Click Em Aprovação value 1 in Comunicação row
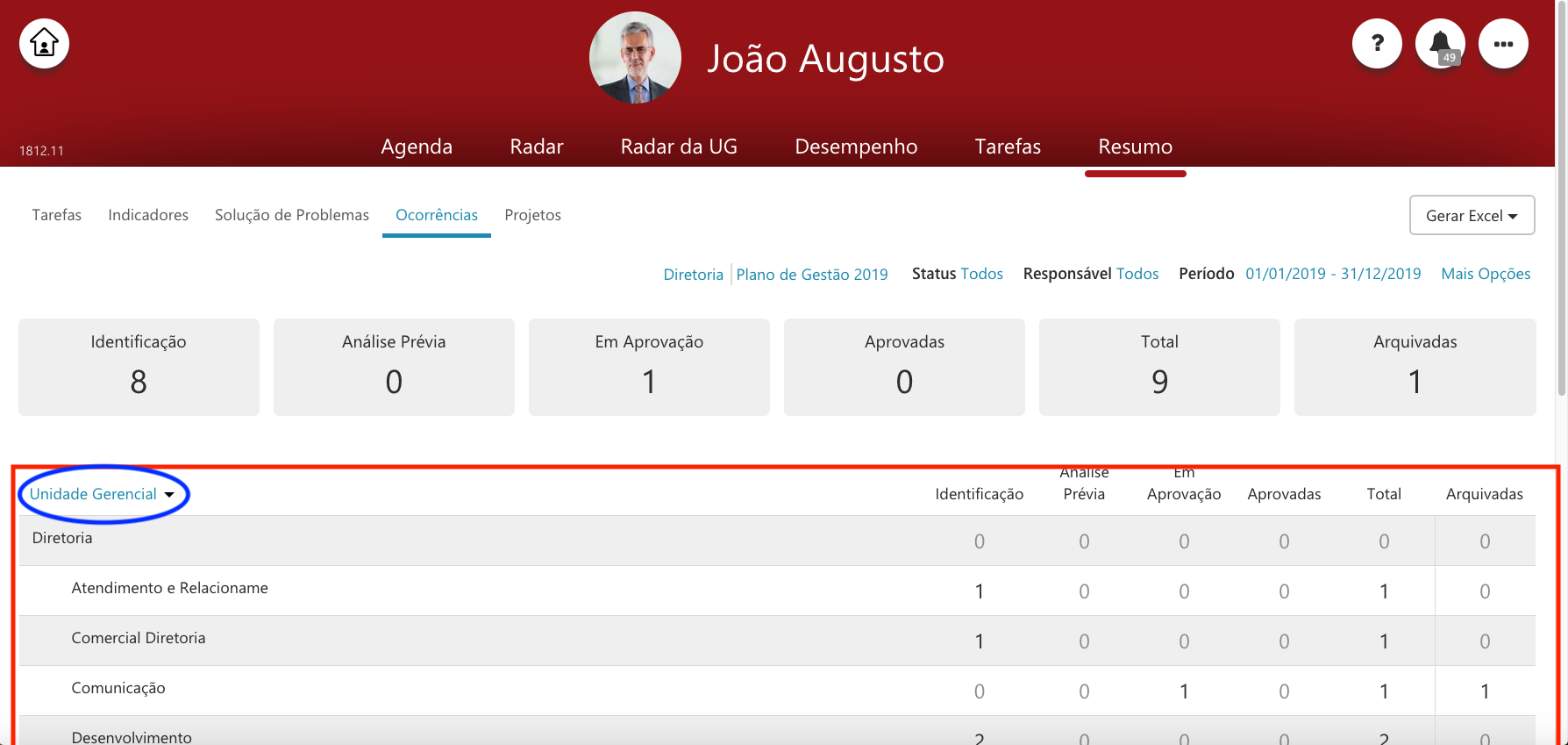Viewport: 1568px width, 745px height. [x=1184, y=691]
